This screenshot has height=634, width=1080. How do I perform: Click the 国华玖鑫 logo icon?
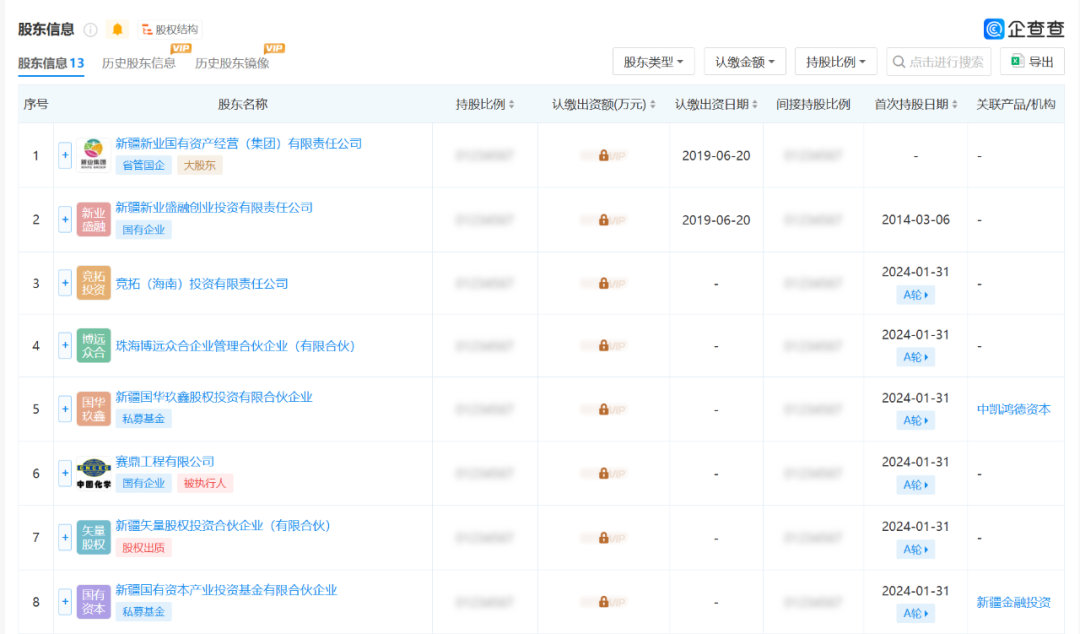coord(94,409)
